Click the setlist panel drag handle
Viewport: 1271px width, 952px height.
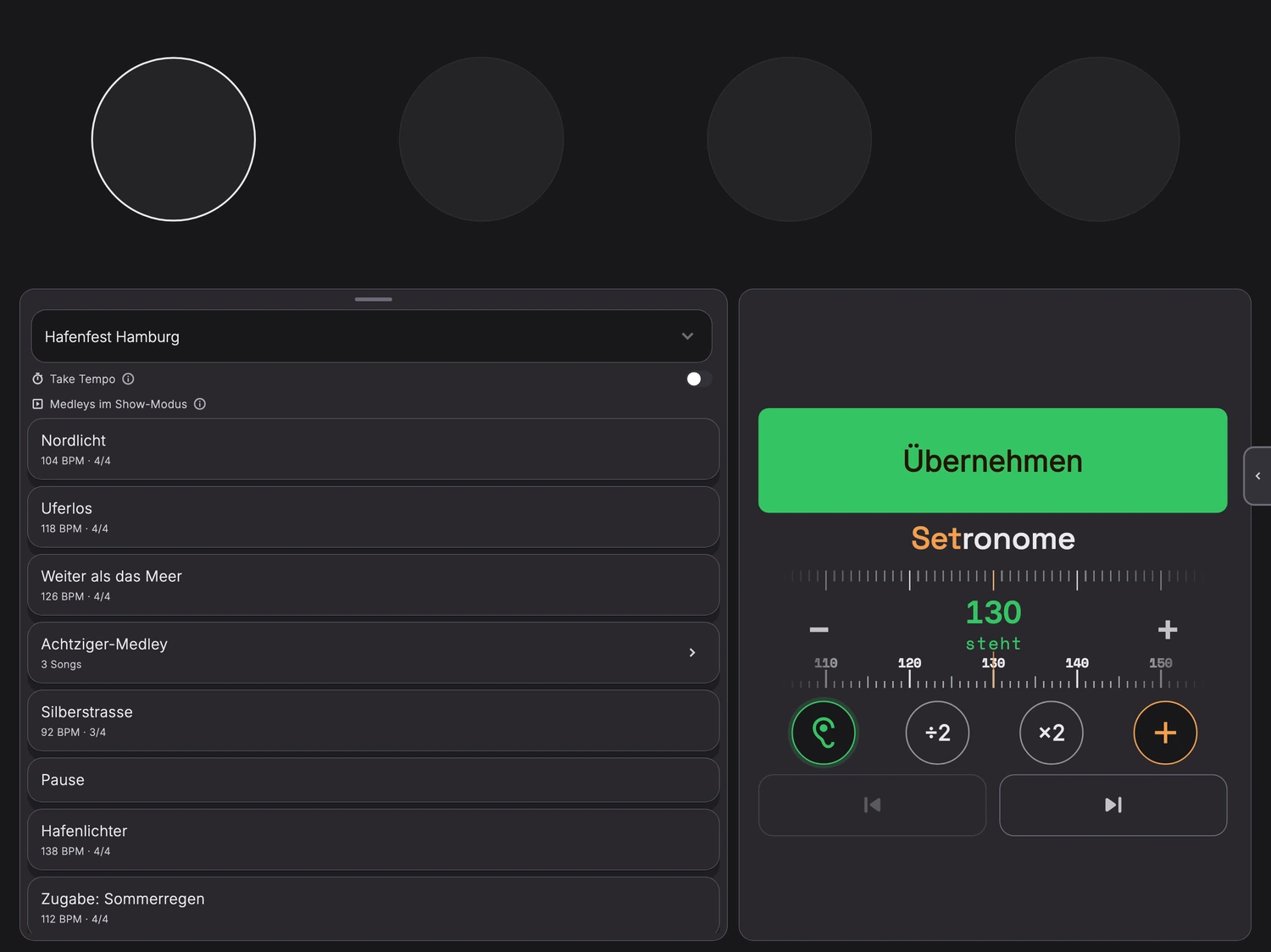tap(374, 299)
